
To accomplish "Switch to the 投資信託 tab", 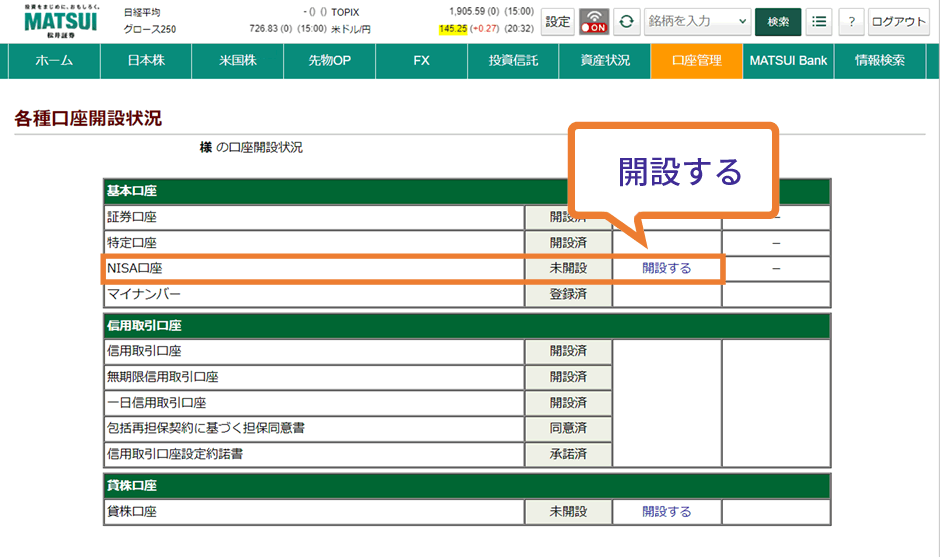I will tap(513, 61).
